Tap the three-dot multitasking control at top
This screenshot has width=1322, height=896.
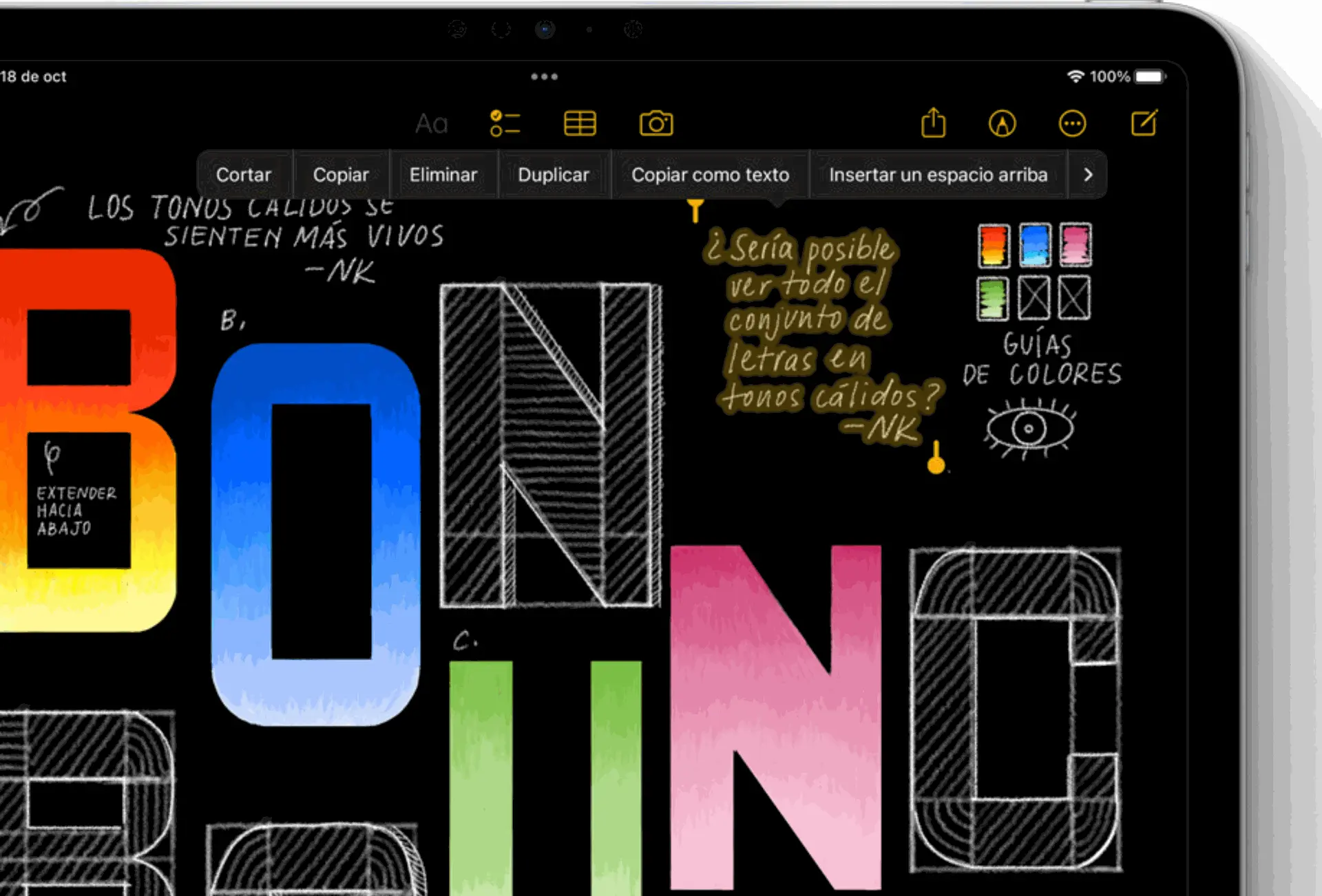point(544,76)
